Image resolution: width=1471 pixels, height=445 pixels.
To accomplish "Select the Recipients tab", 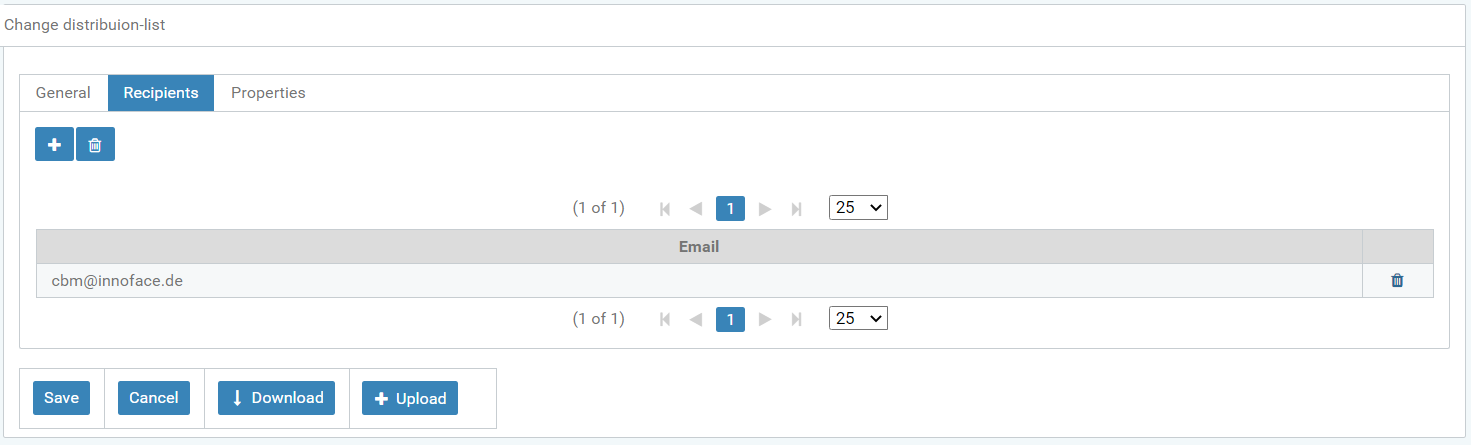I will click(x=161, y=93).
